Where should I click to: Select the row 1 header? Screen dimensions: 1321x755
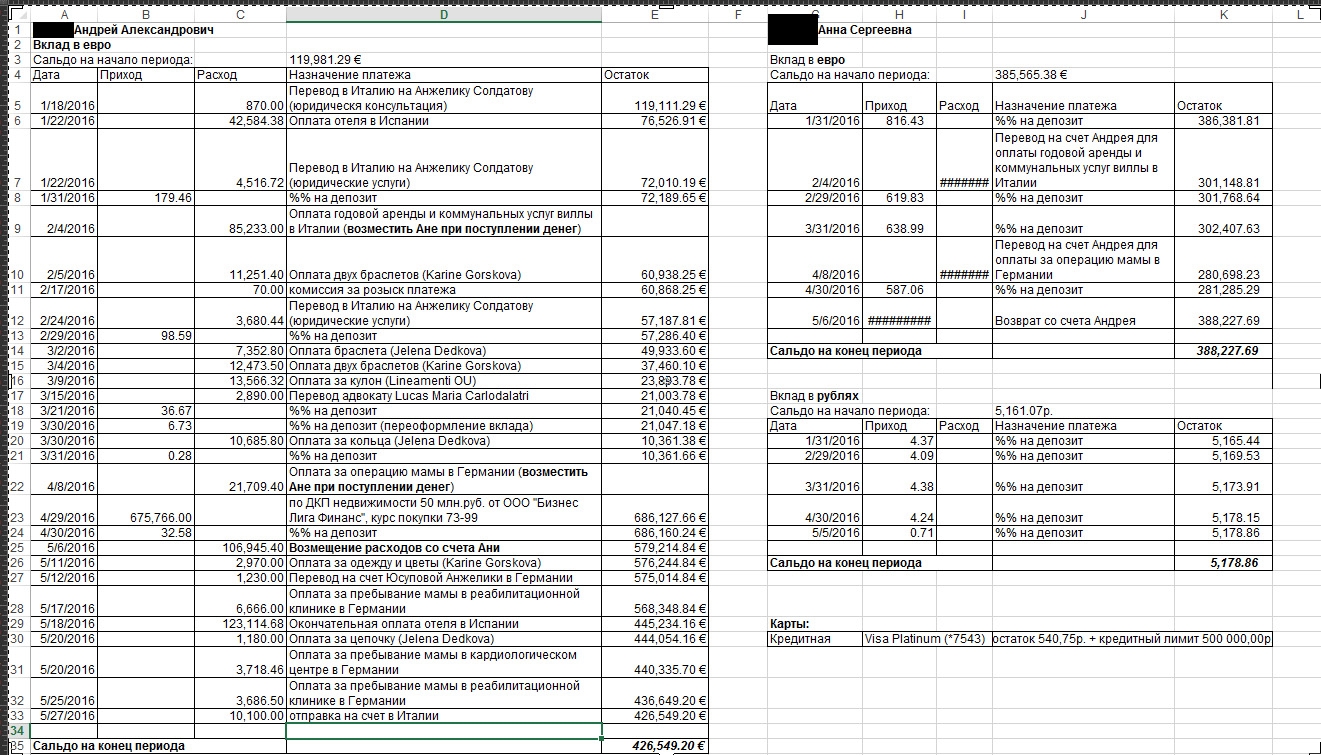click(14, 30)
